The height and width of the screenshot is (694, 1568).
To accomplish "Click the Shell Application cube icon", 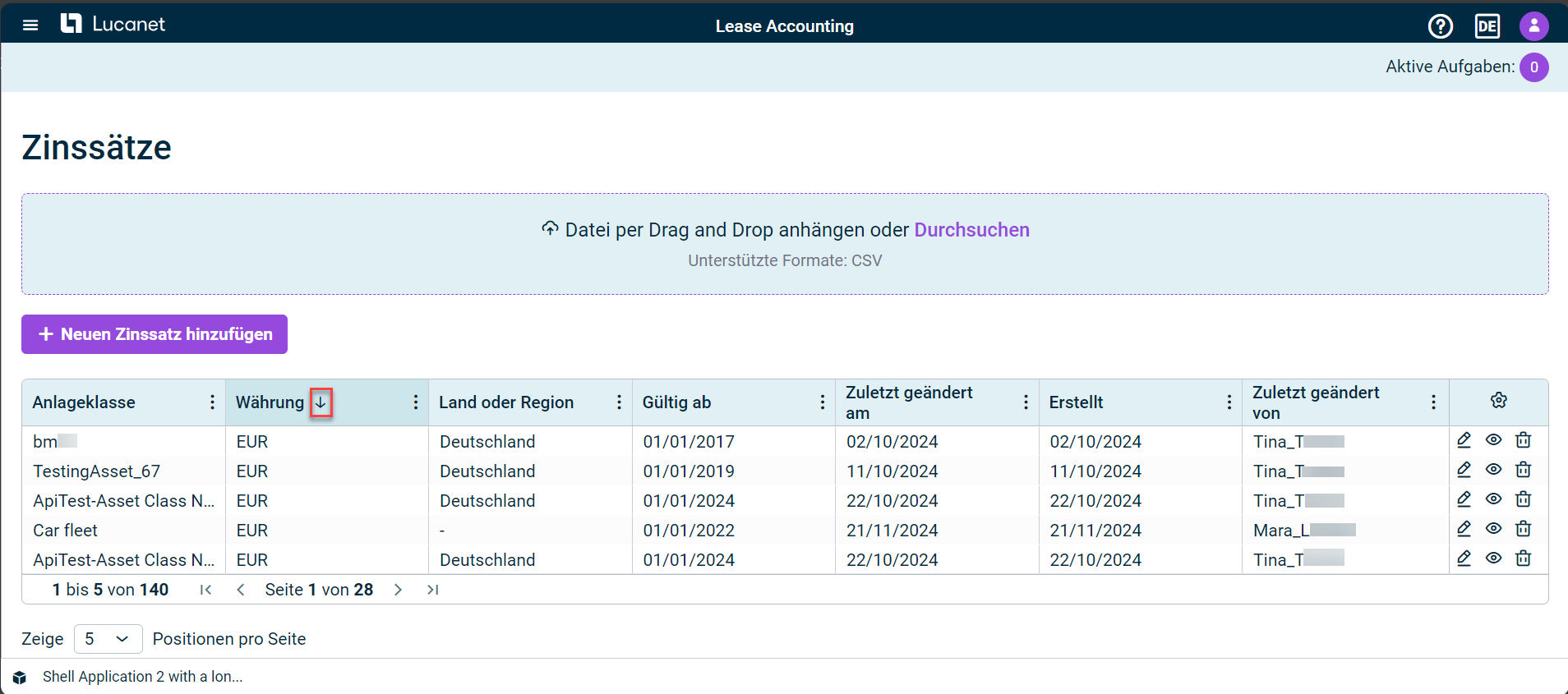I will pos(20,678).
